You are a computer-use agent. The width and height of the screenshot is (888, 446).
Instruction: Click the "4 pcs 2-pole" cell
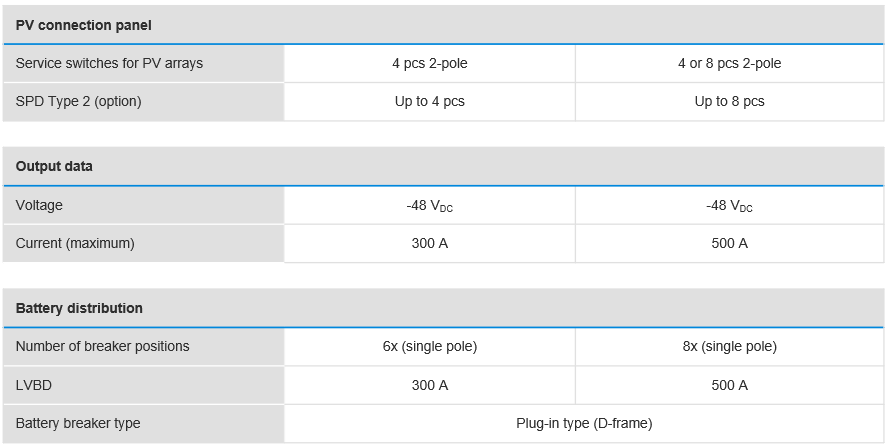(430, 64)
